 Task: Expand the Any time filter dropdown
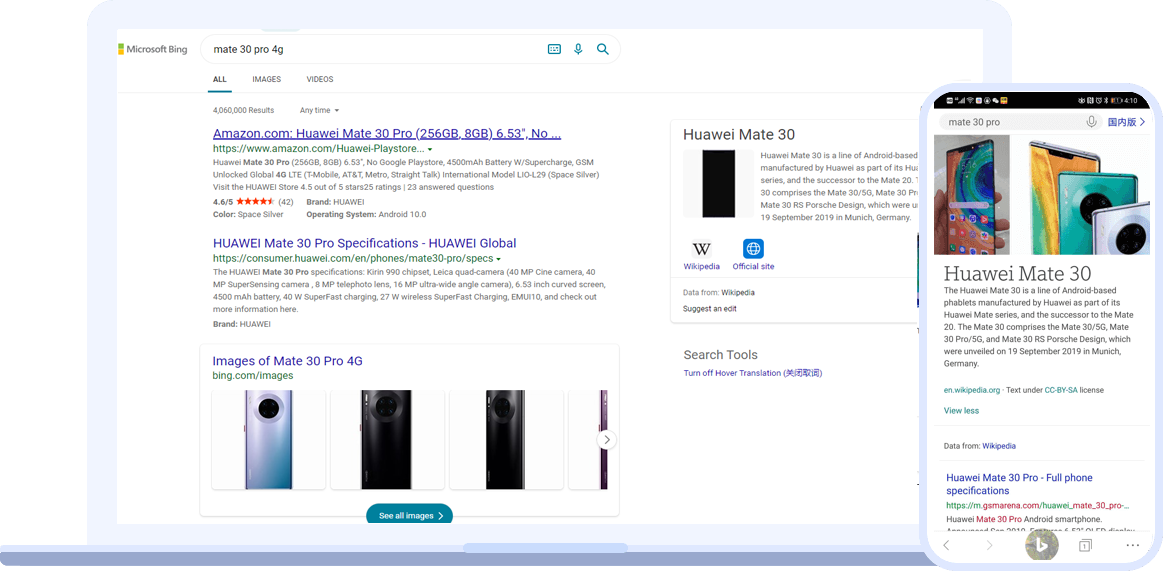tap(319, 110)
